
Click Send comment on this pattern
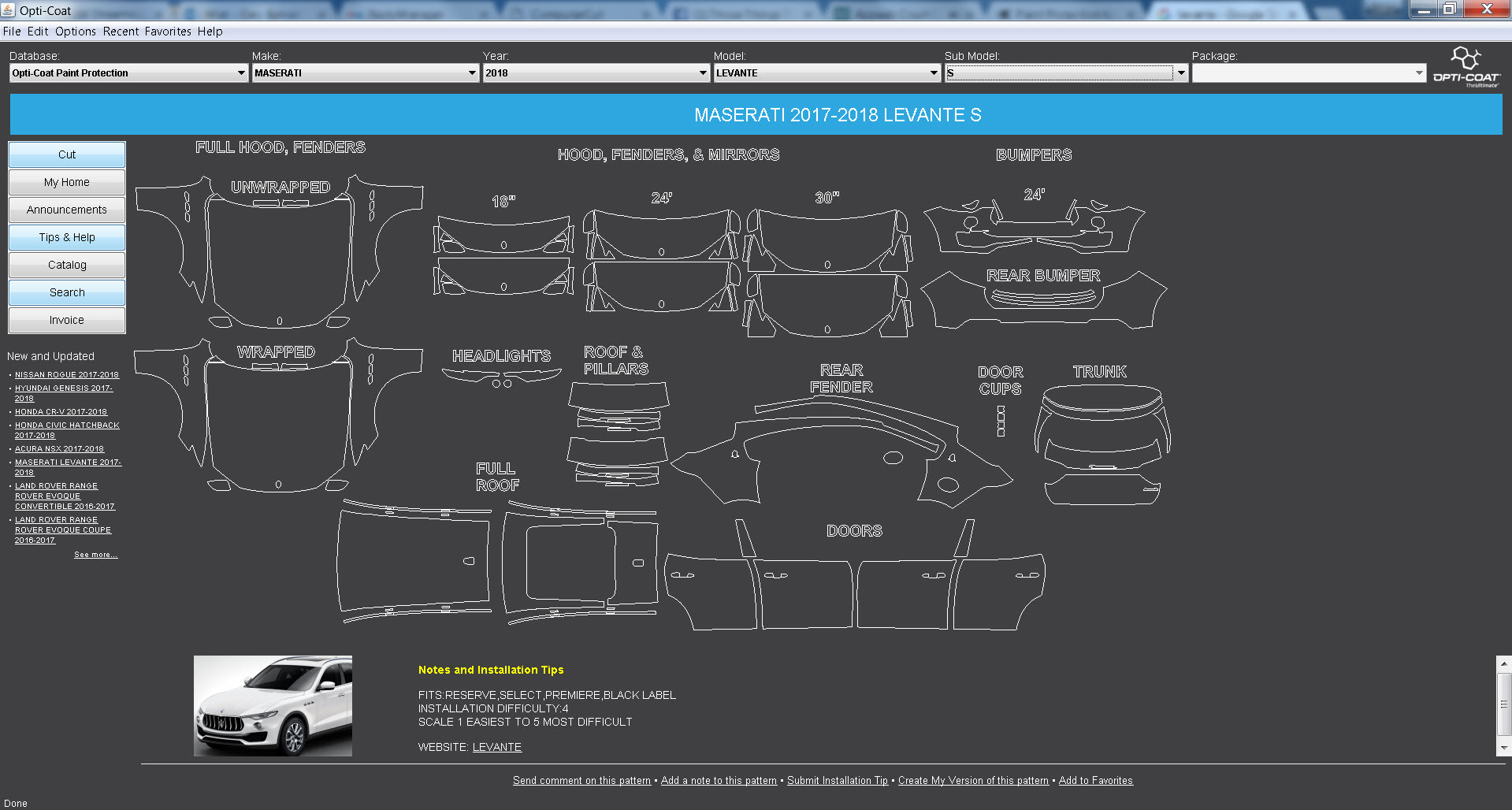(x=581, y=781)
